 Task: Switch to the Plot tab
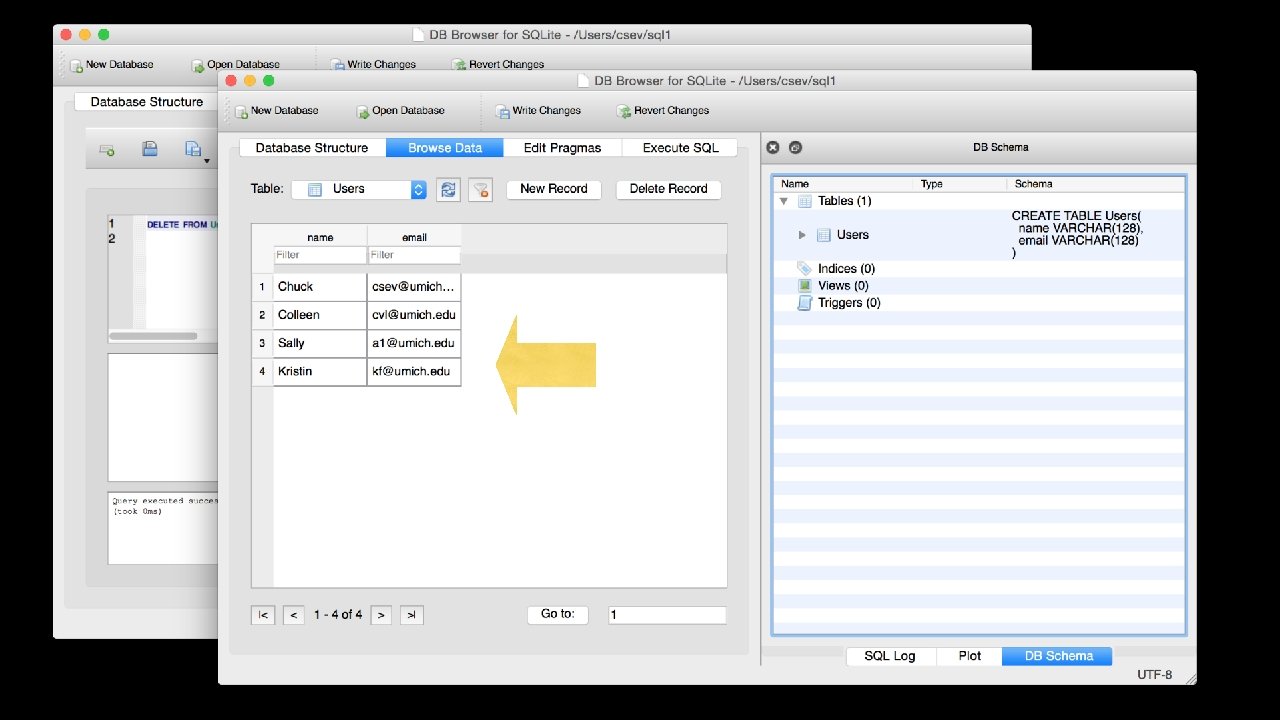click(970, 656)
